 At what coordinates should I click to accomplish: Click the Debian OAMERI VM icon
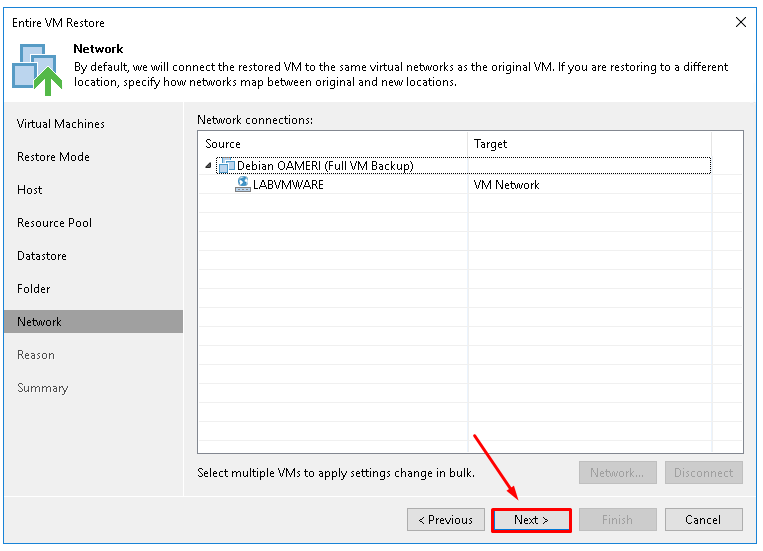226,165
